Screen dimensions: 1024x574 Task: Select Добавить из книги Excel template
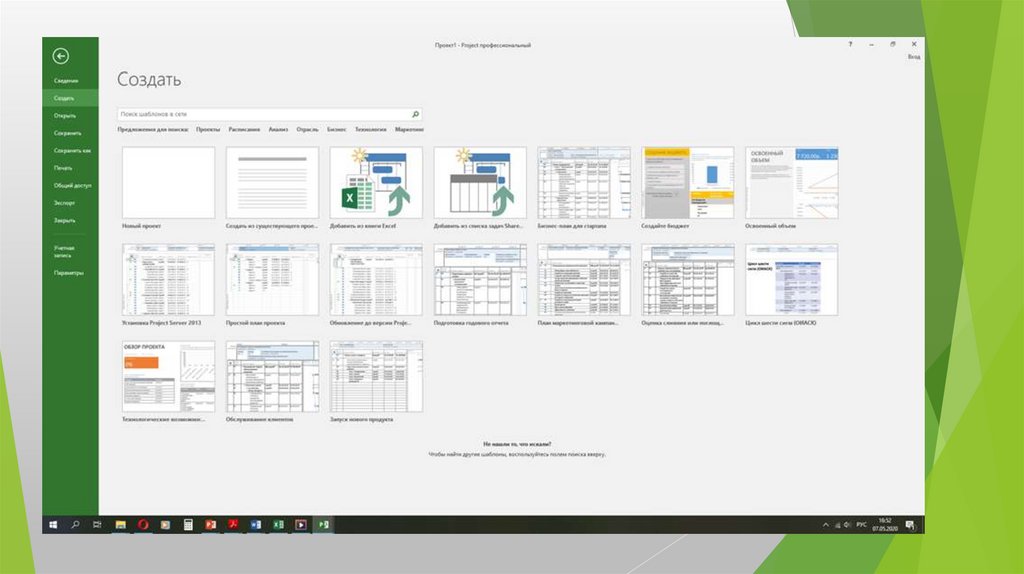[376, 187]
